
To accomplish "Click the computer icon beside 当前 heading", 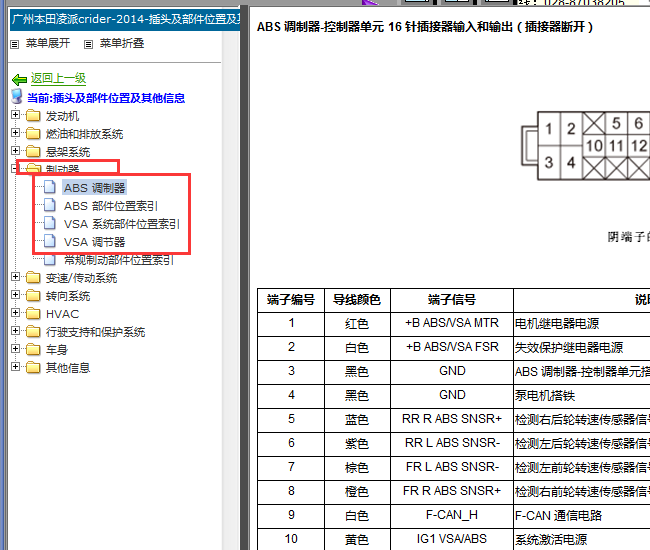I will [17, 97].
